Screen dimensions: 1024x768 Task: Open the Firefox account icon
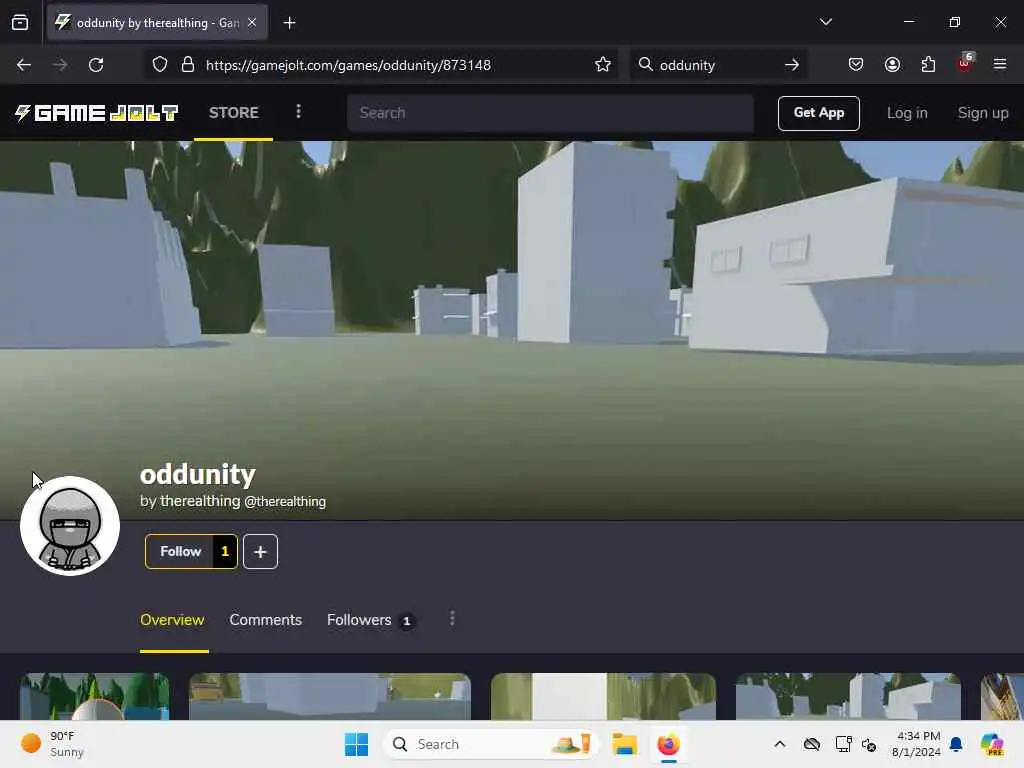pos(892,64)
